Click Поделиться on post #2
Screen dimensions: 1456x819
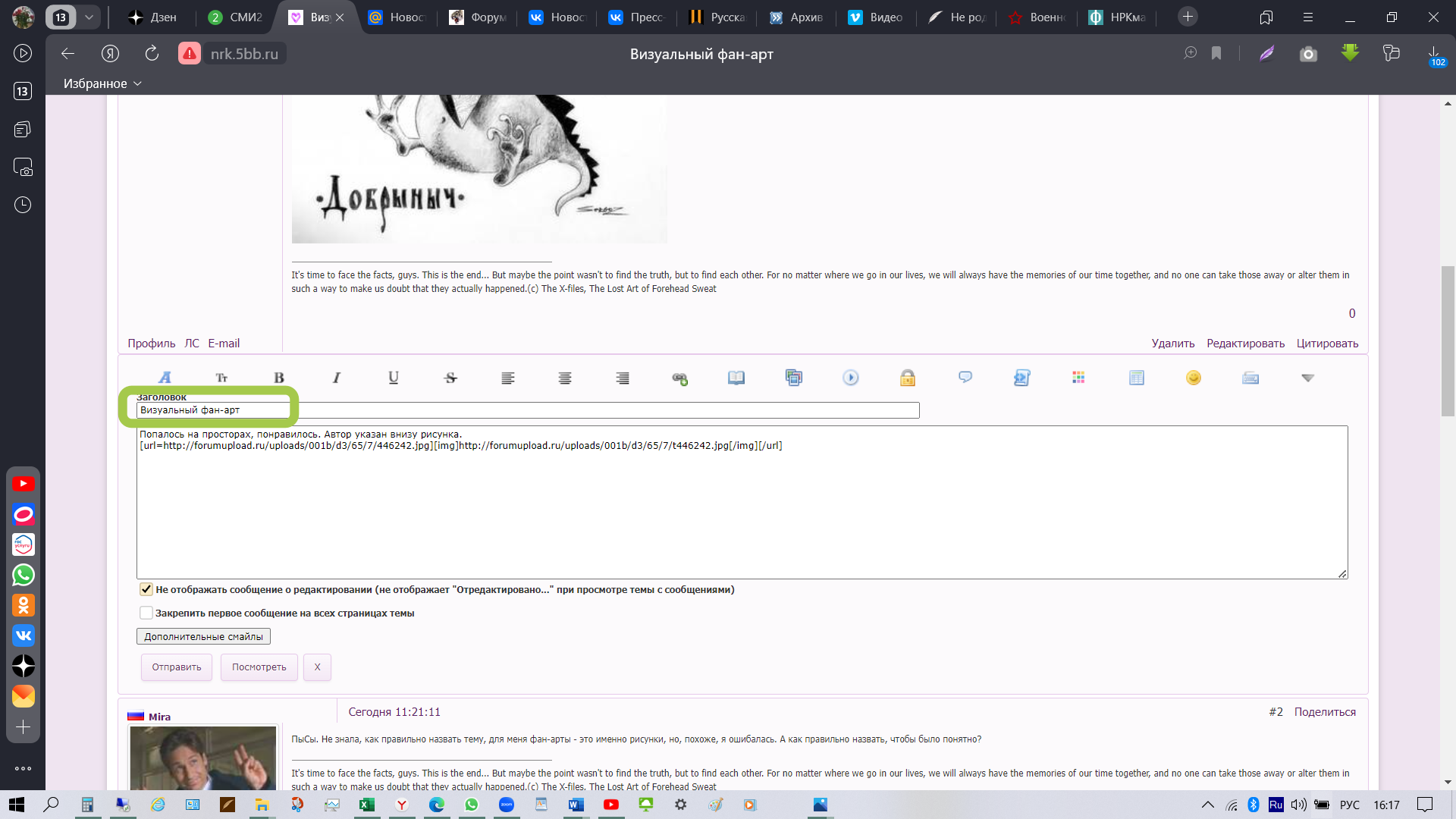(1325, 712)
